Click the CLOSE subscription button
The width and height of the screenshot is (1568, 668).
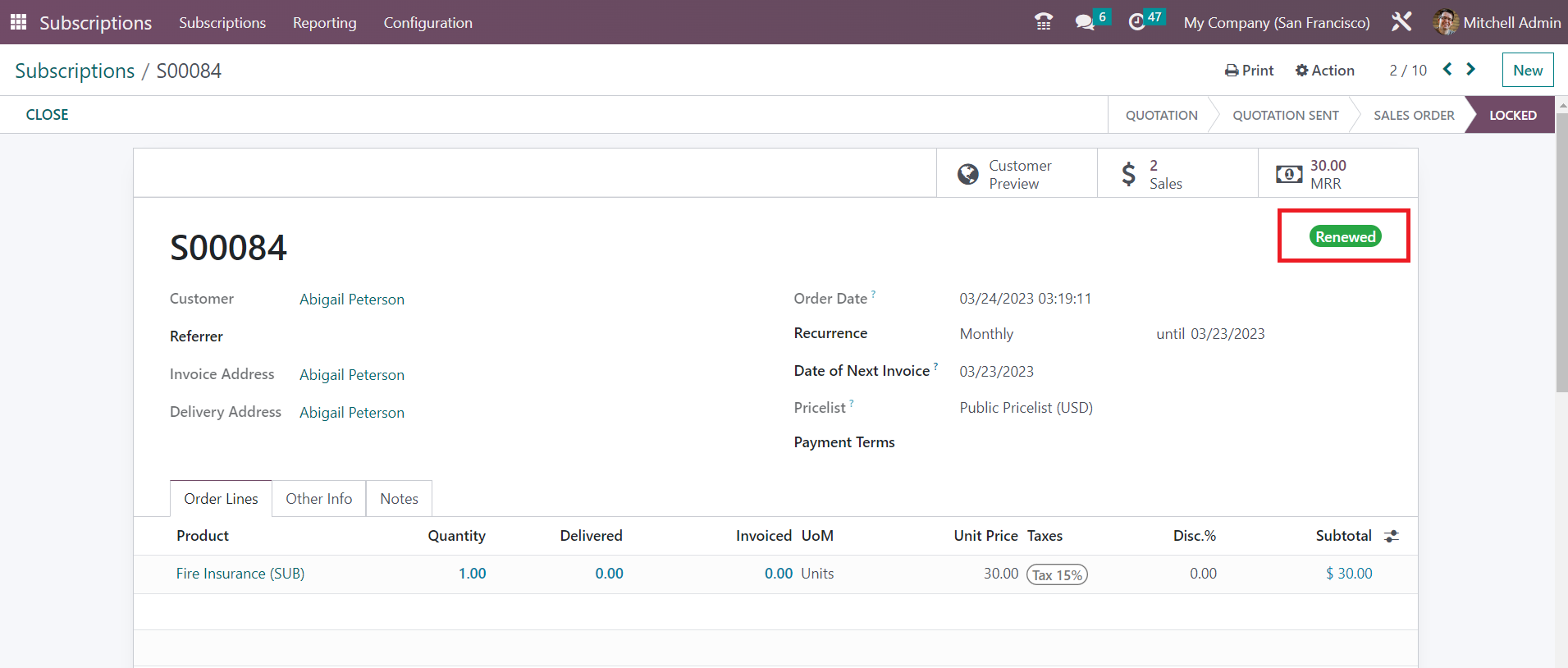pyautogui.click(x=48, y=115)
